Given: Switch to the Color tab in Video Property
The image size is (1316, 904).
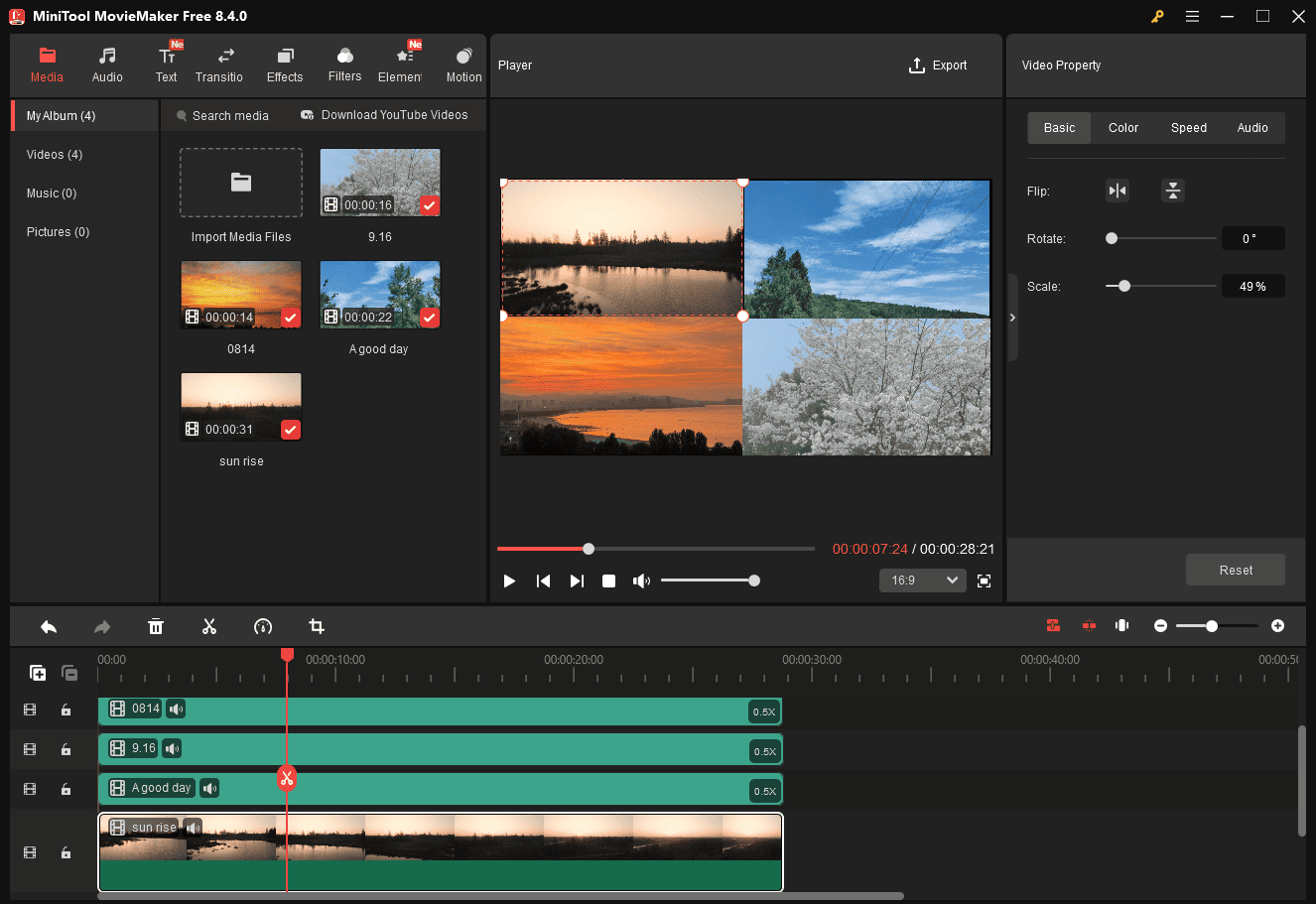Looking at the screenshot, I should [1122, 127].
